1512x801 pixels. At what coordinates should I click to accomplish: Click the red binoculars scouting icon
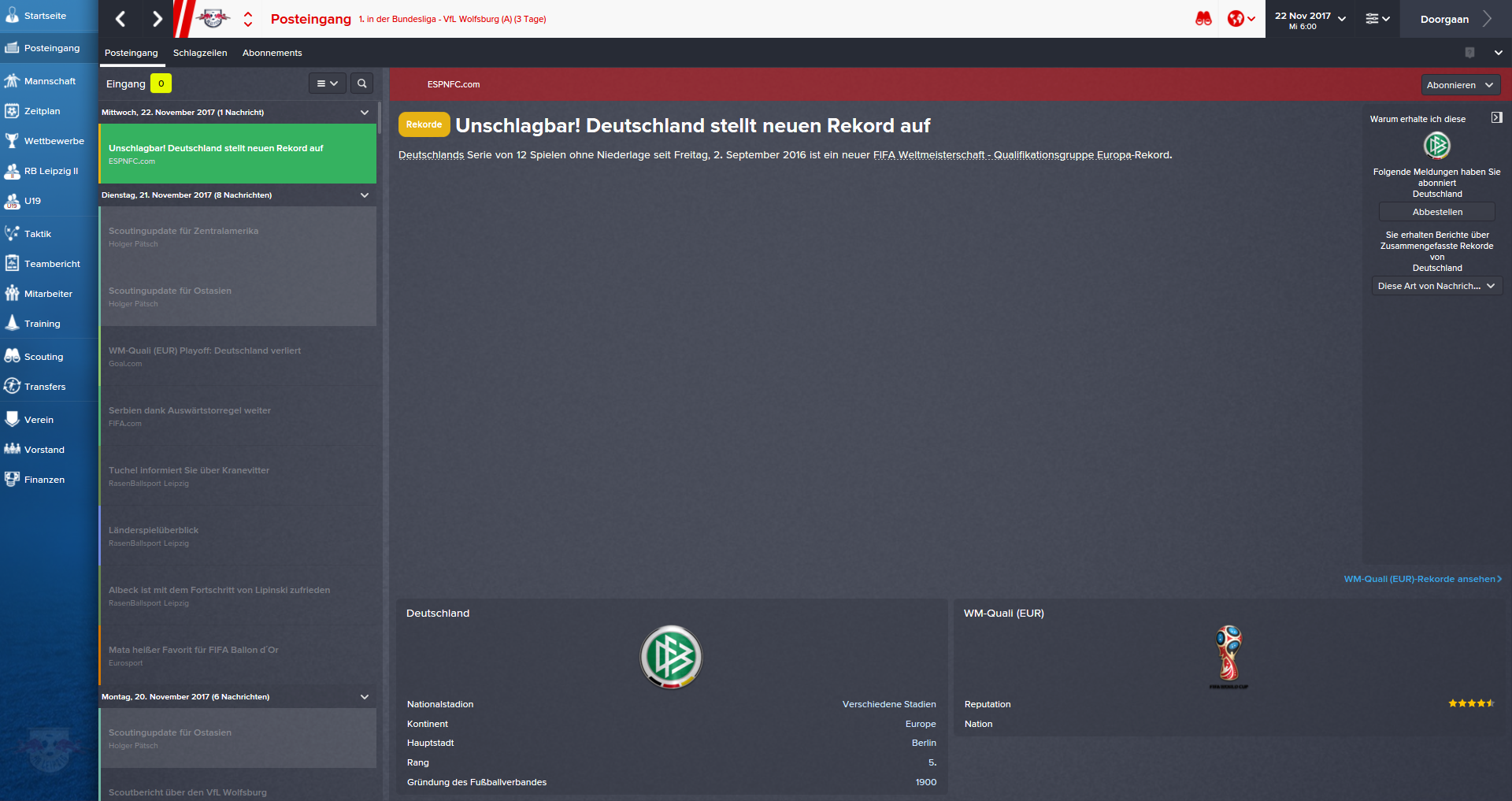tap(1203, 19)
